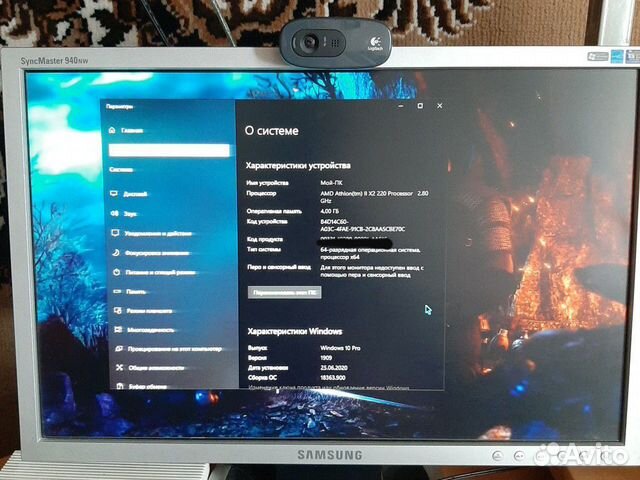Image resolution: width=640 pixels, height=480 pixels.
Task: Open the Дисплей display settings icon
Action: 114,193
